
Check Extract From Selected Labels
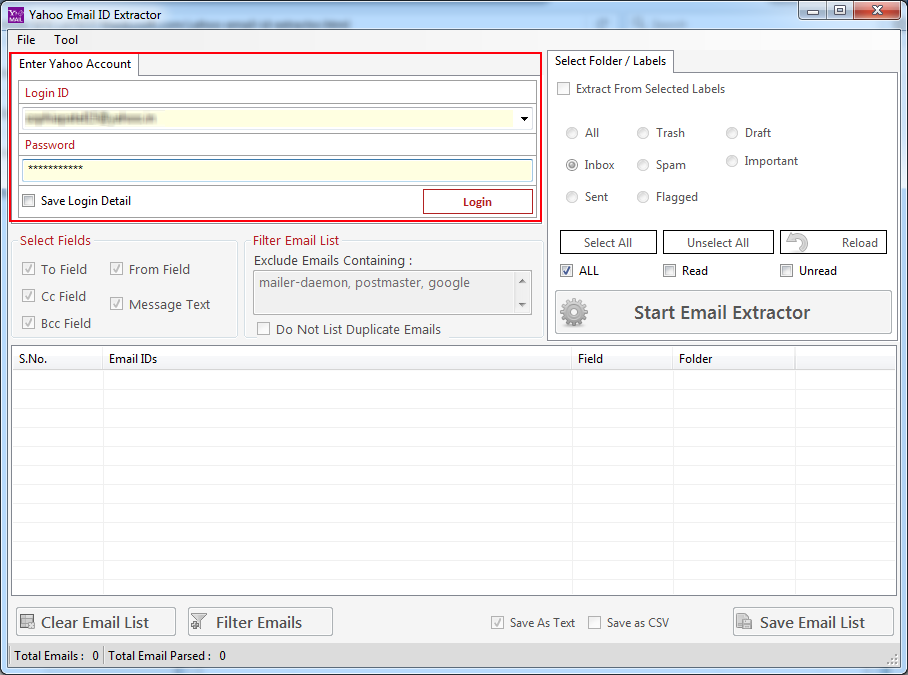click(563, 89)
